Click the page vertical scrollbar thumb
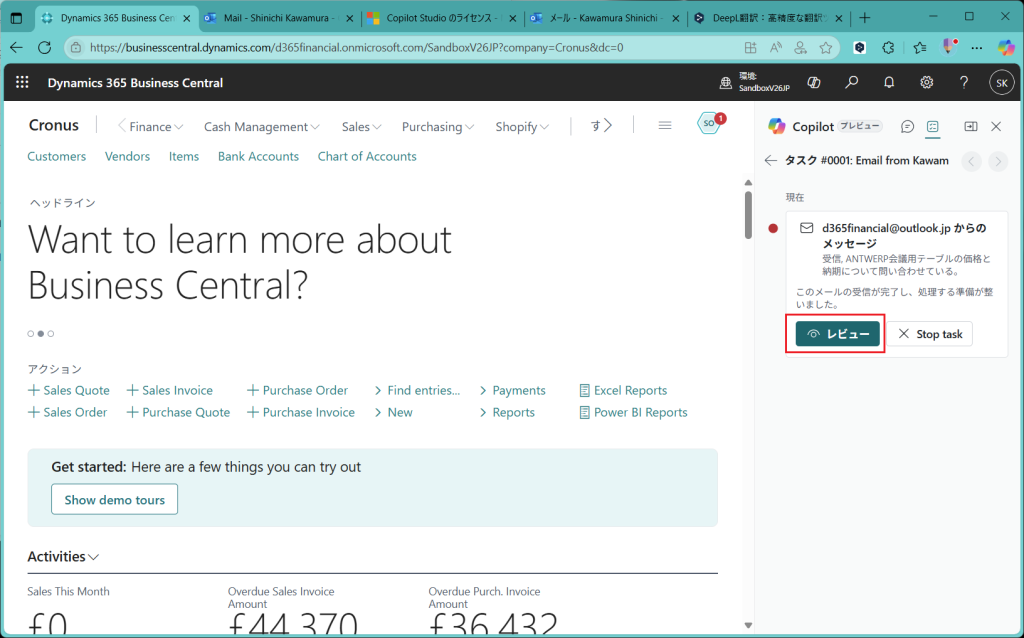 (x=748, y=214)
